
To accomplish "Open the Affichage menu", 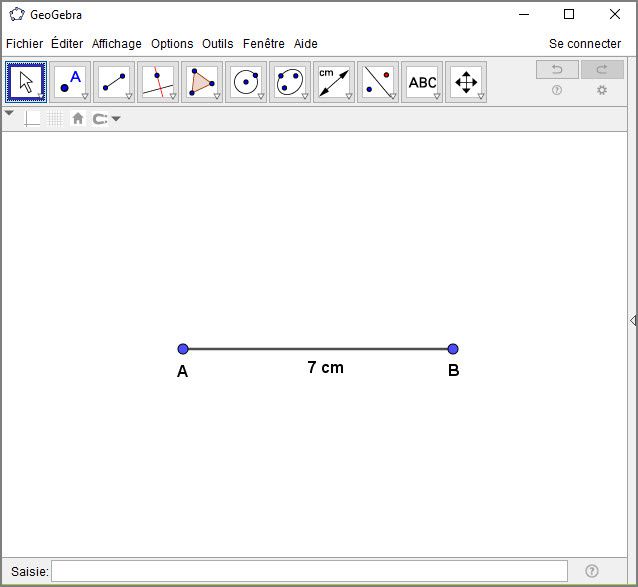I will [x=117, y=44].
